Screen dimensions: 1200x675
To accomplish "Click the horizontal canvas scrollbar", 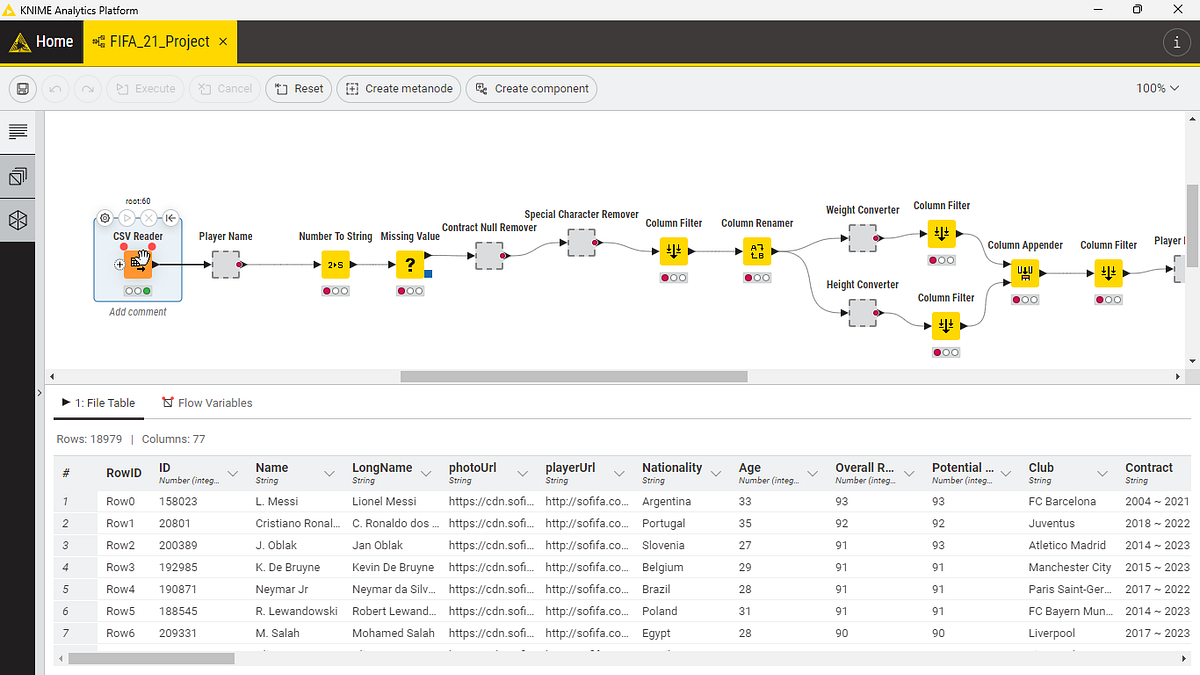I will click(573, 376).
